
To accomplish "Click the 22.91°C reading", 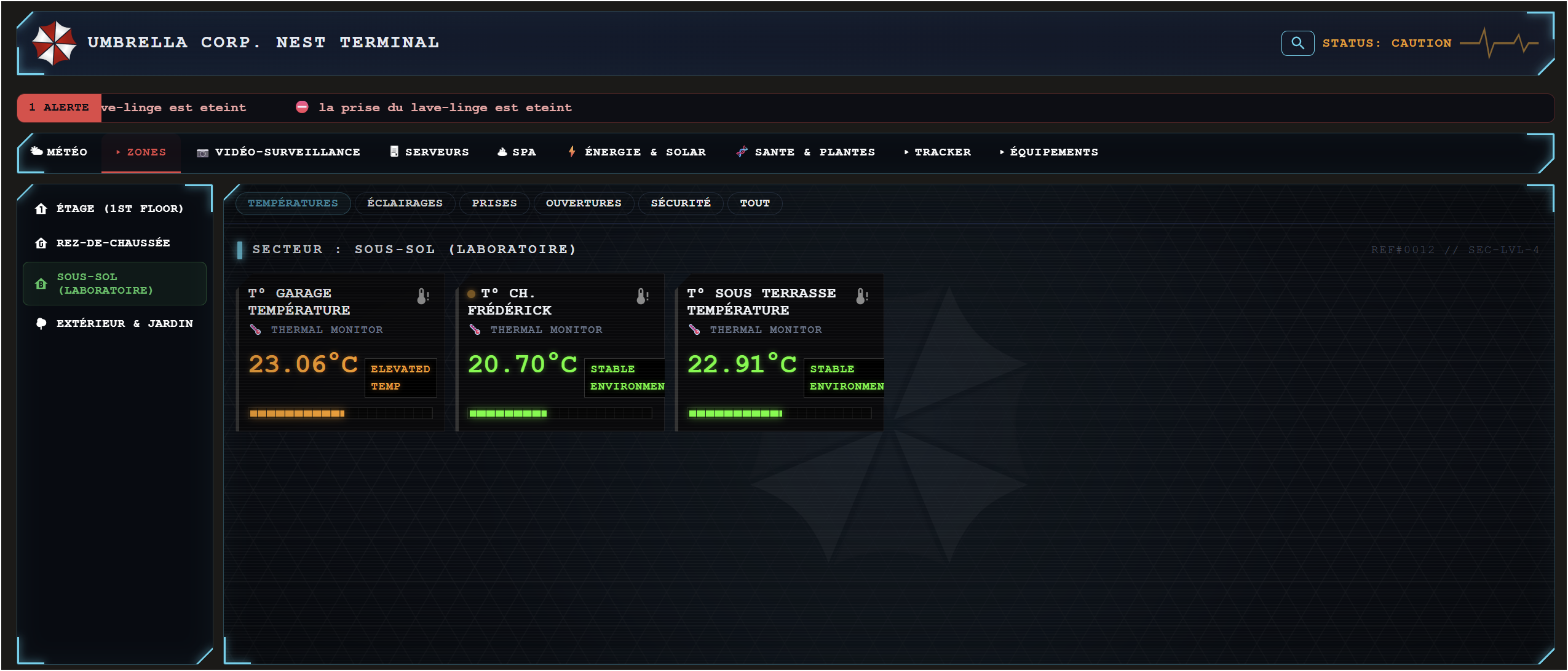I will coord(742,364).
